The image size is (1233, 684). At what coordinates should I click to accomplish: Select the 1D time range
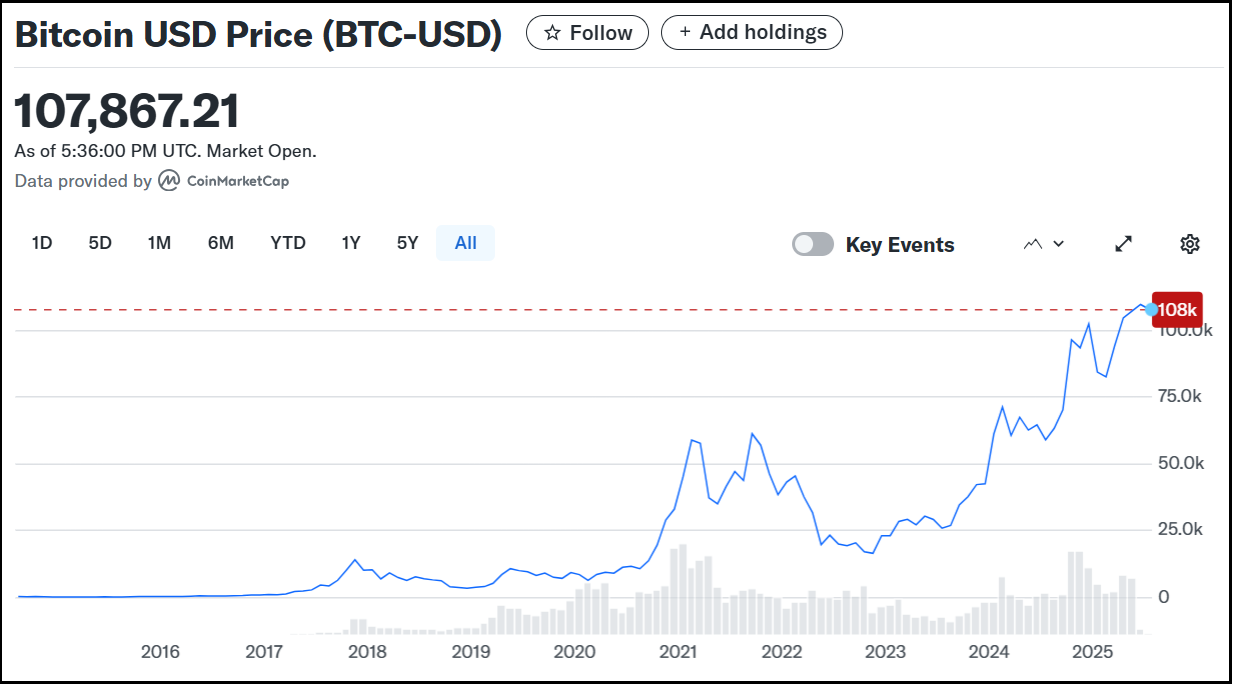(42, 243)
